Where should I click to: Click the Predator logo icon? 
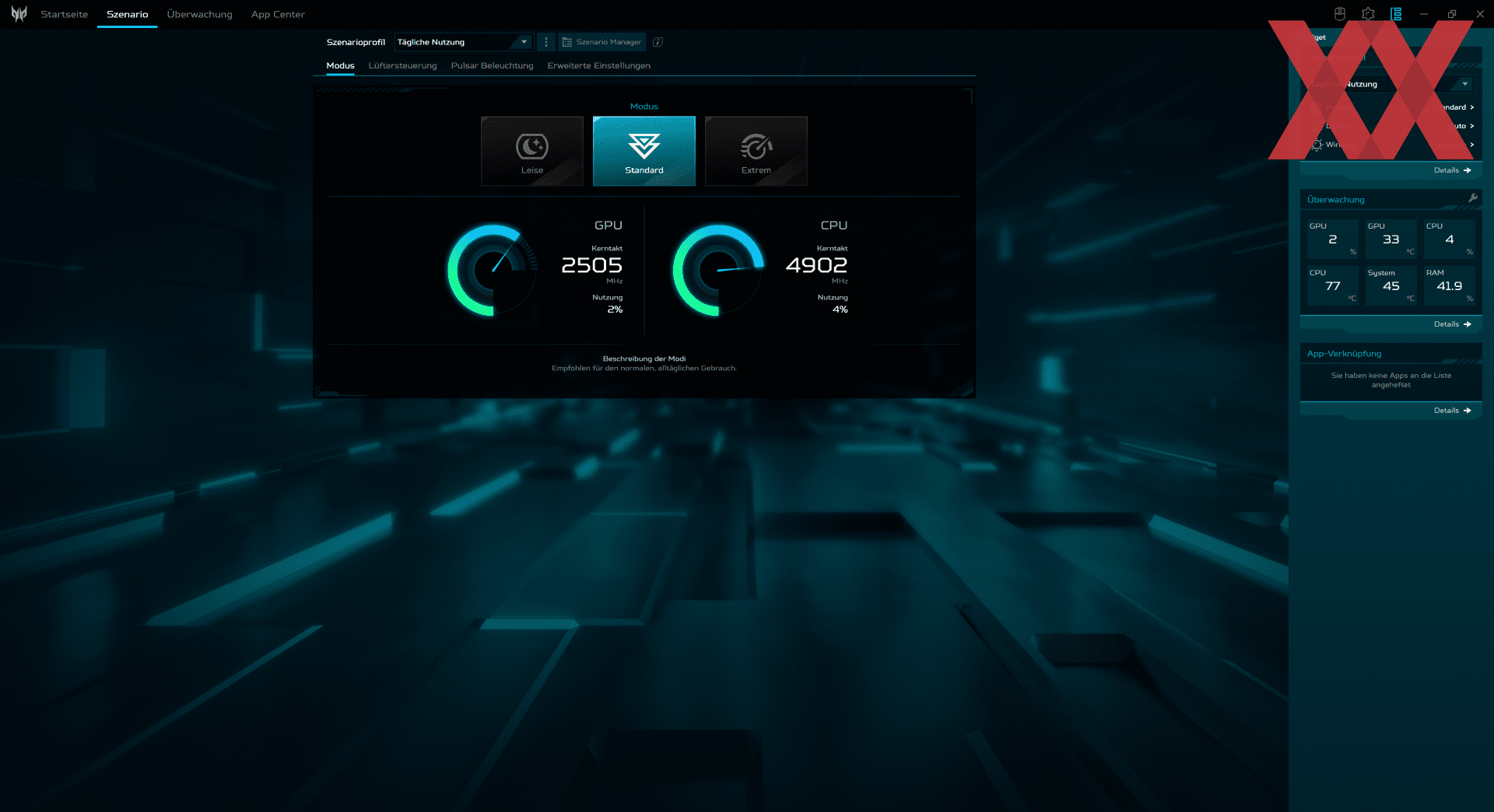coord(19,14)
